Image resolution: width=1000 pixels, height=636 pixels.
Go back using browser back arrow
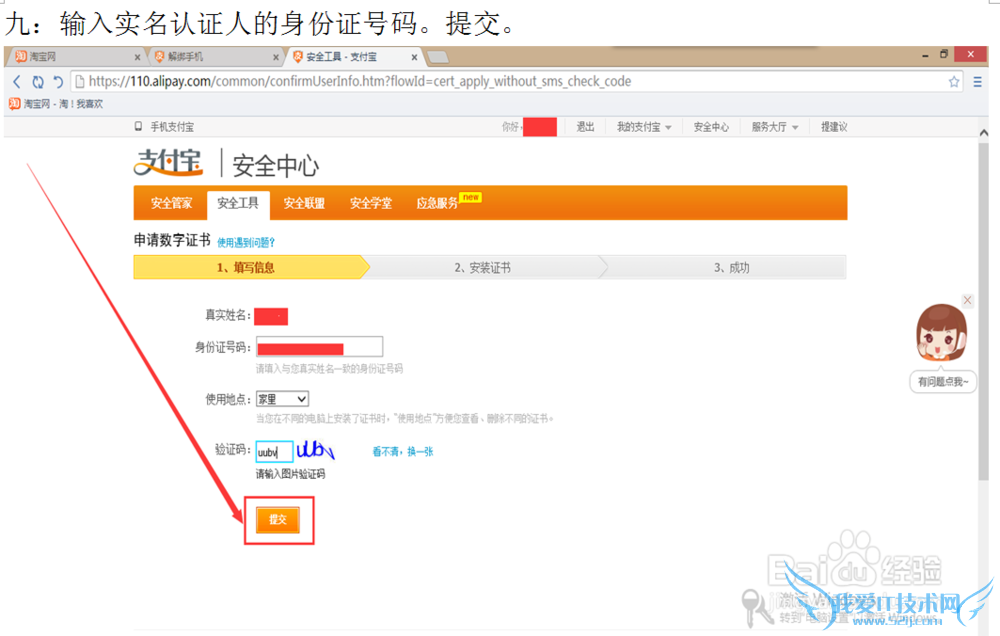coord(17,82)
